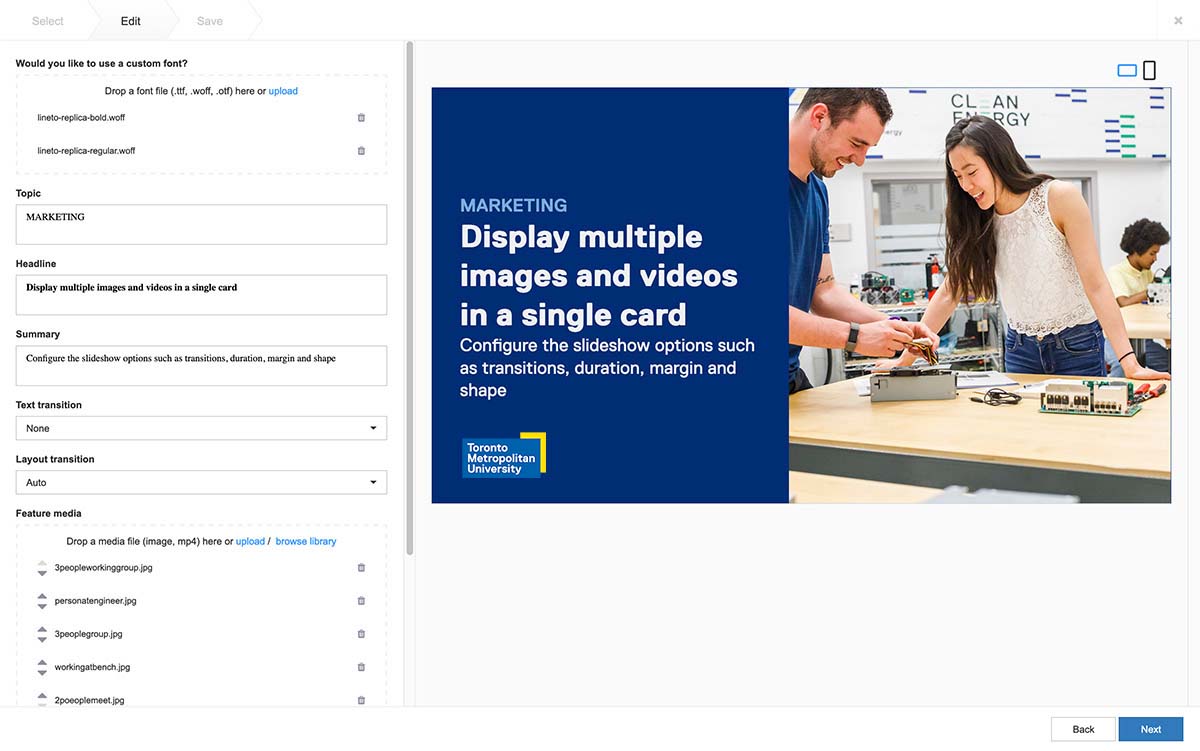Viewport: 1200px width, 751px height.
Task: Delete 3peoplegroup.jpg from the media list
Action: (x=361, y=633)
